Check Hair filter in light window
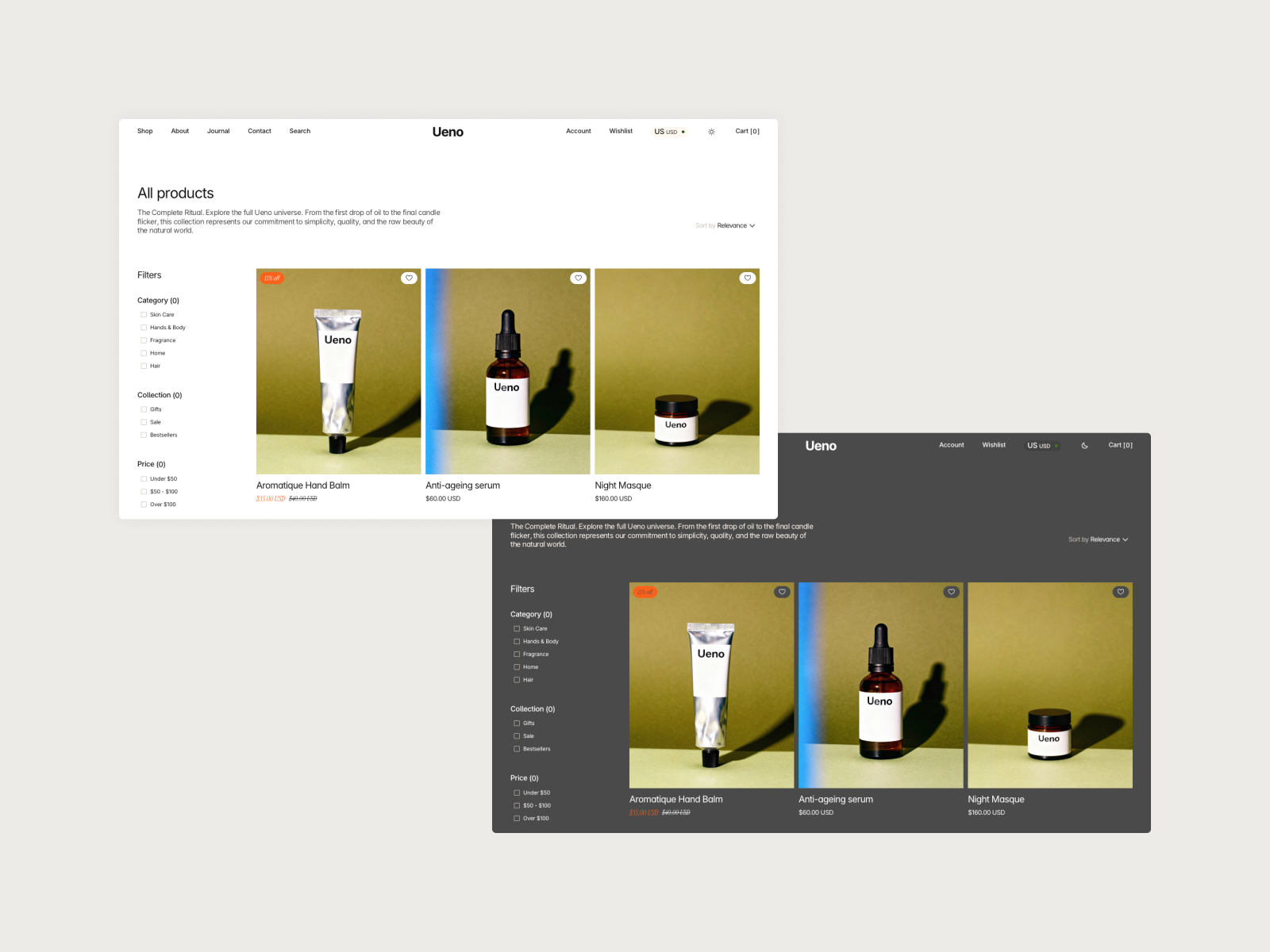The width and height of the screenshot is (1270, 952). pyautogui.click(x=144, y=366)
